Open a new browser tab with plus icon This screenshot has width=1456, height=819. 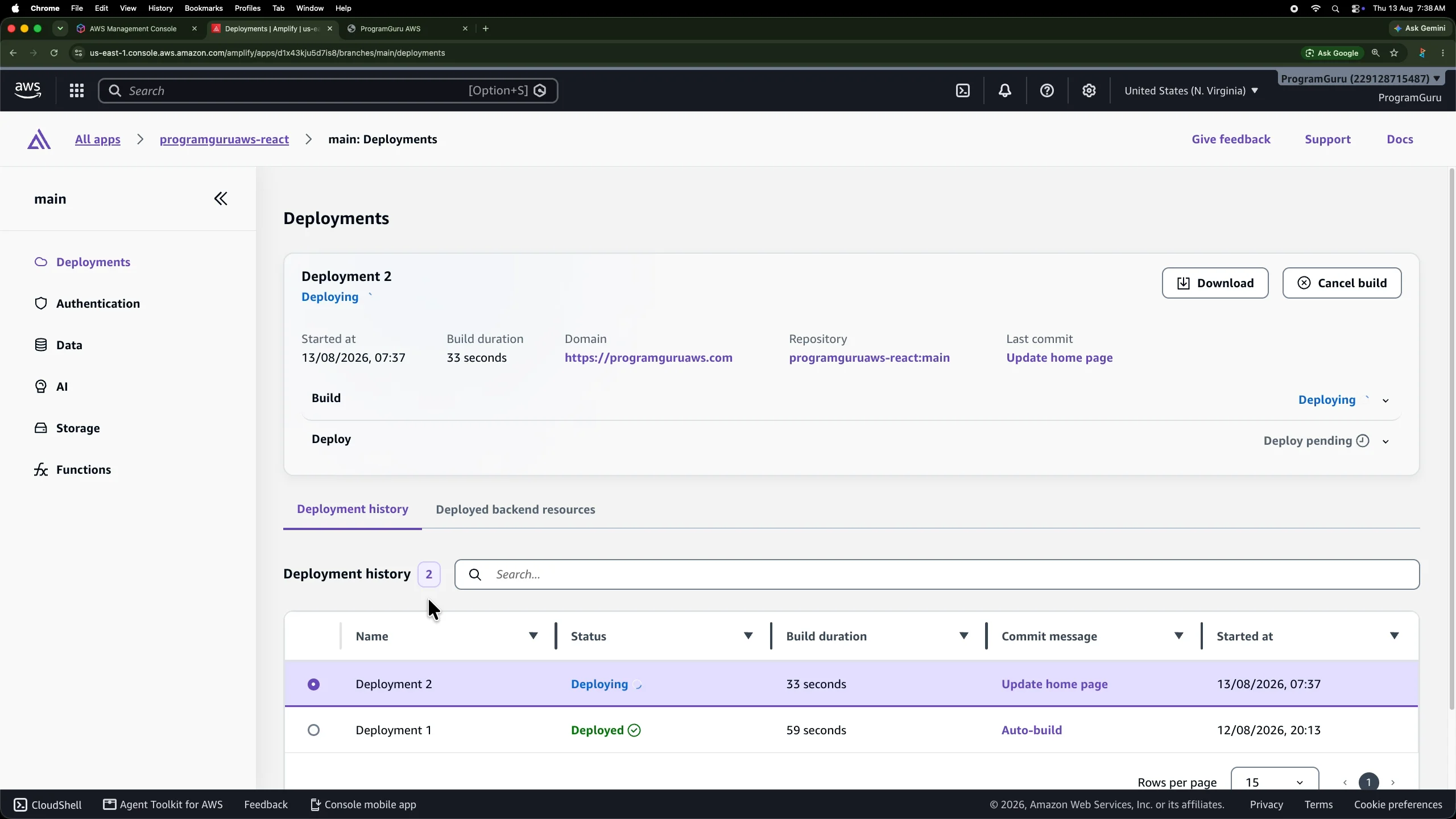(486, 28)
